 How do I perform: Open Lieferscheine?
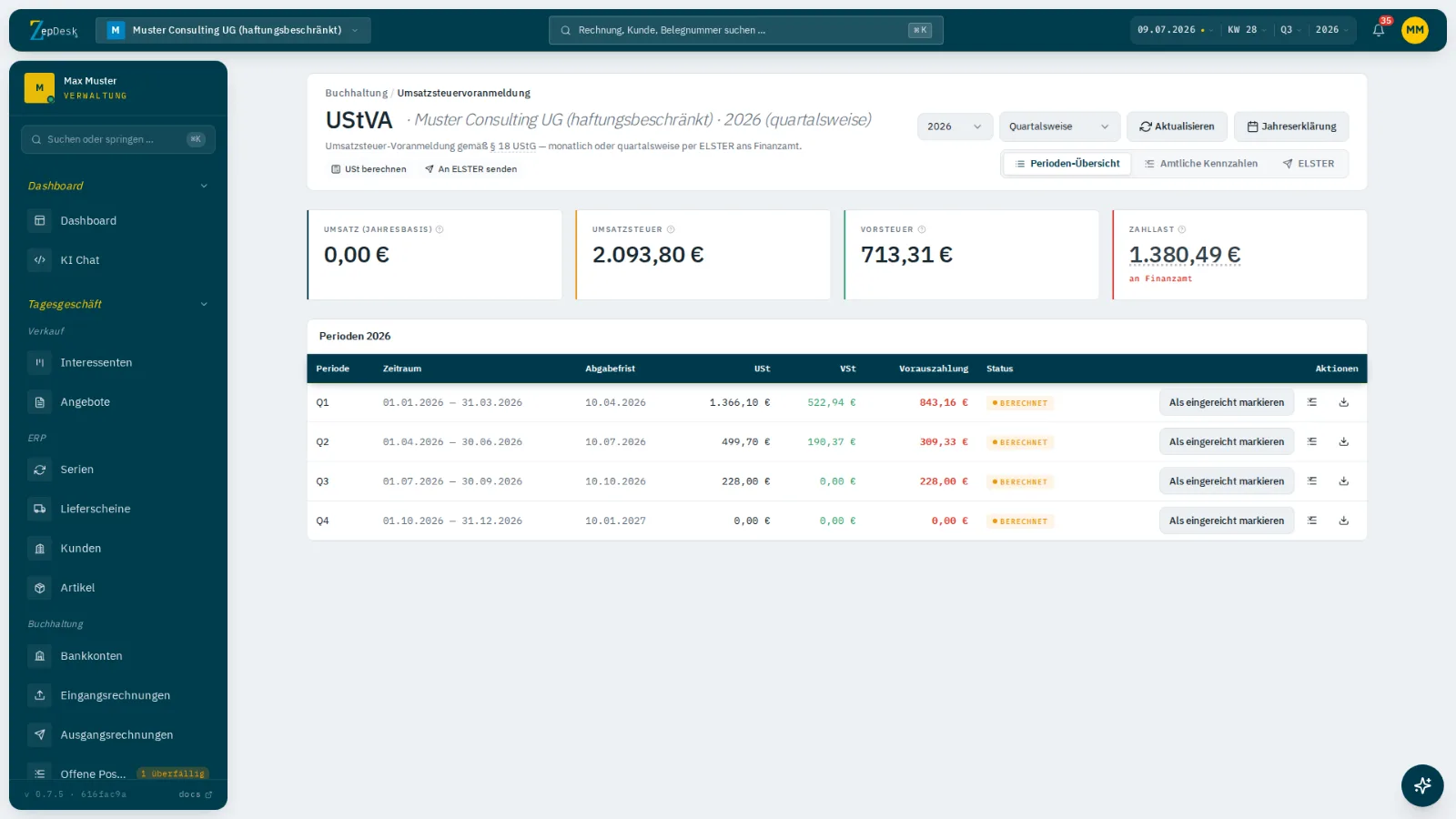coord(118,510)
